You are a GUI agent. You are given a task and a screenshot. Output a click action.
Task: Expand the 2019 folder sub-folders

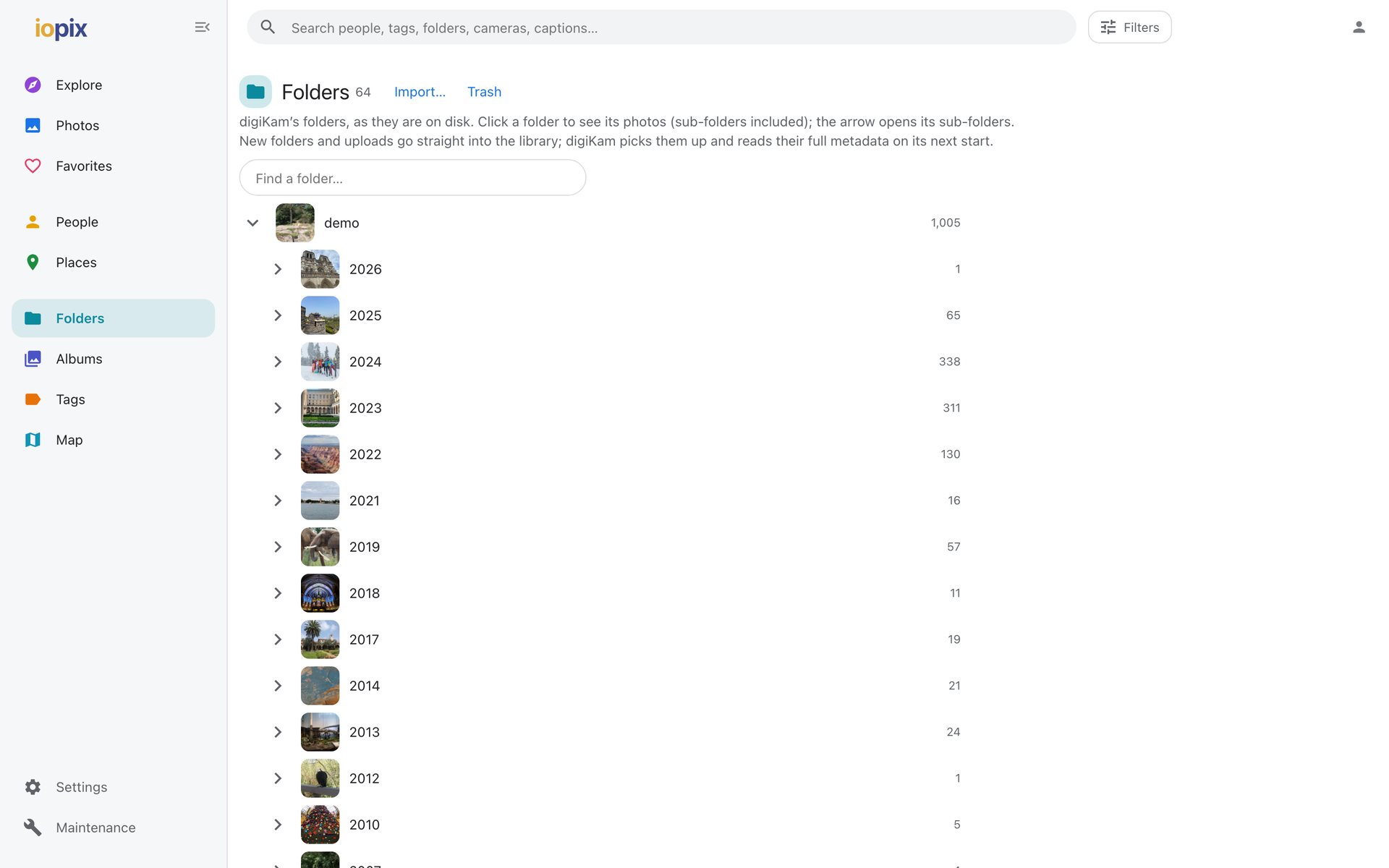[278, 547]
